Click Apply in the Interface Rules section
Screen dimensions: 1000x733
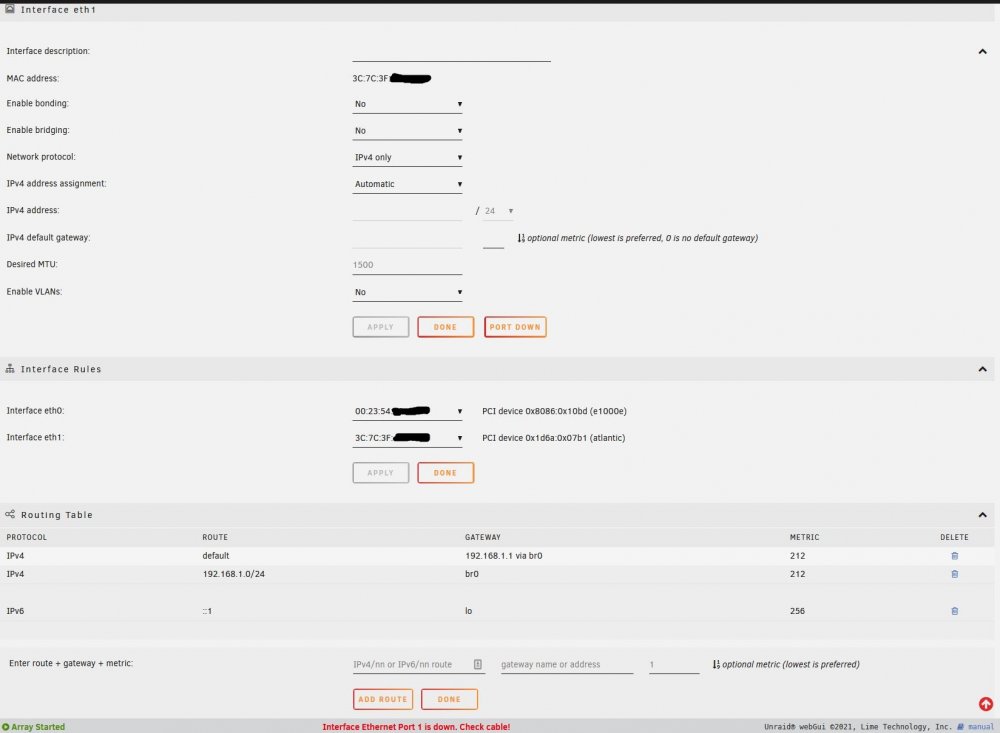381,473
